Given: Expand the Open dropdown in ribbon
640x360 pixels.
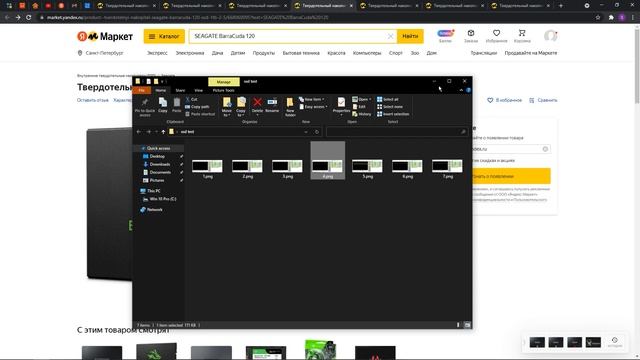Looking at the screenshot, I should 362,99.
